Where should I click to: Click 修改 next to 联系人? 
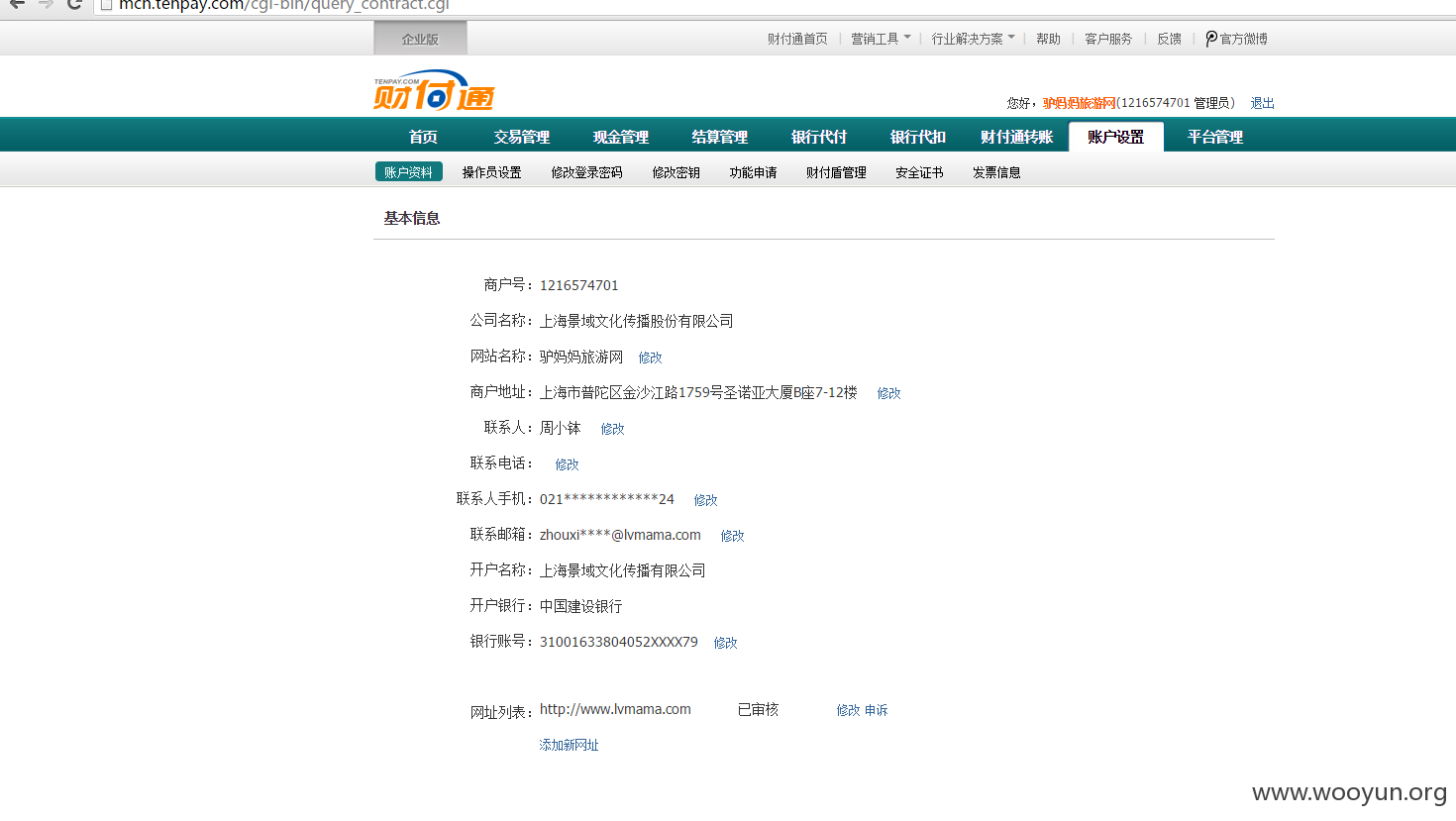[612, 429]
